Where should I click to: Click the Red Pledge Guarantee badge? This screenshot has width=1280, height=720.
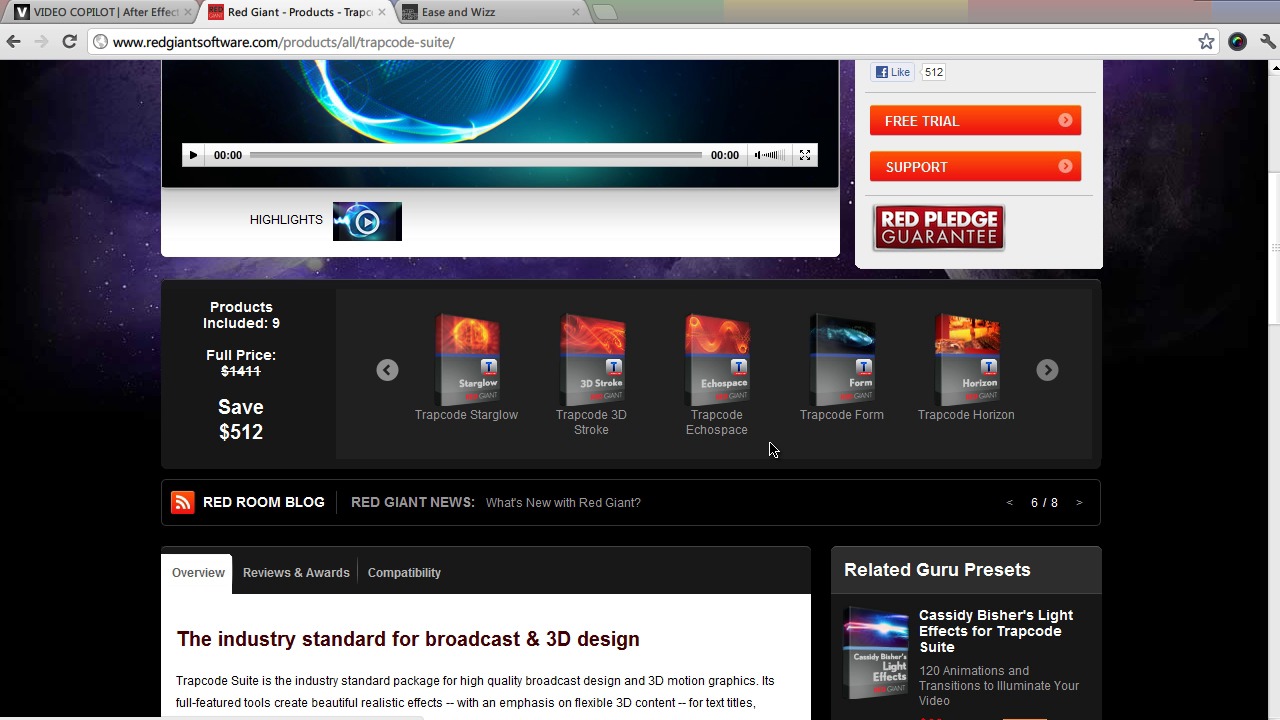coord(938,228)
